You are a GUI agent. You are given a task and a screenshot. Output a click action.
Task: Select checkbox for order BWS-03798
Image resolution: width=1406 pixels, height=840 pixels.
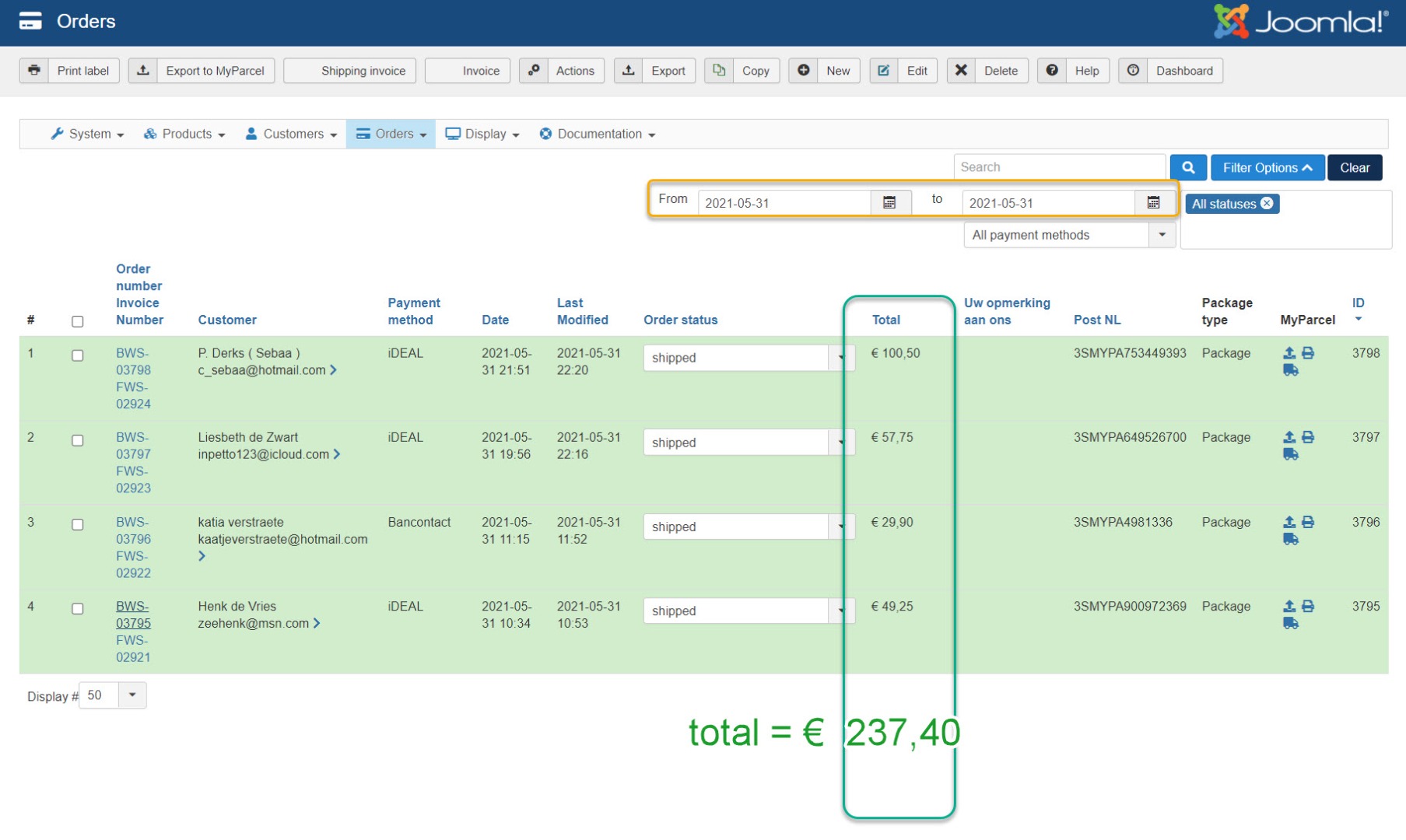click(x=78, y=355)
